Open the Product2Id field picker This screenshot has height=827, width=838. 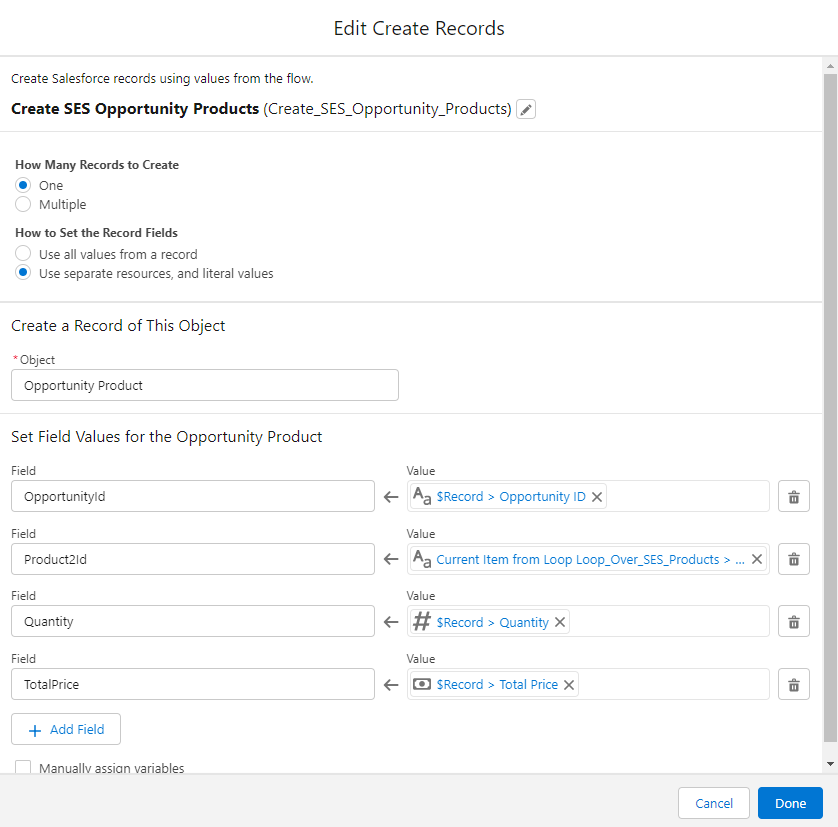click(193, 559)
